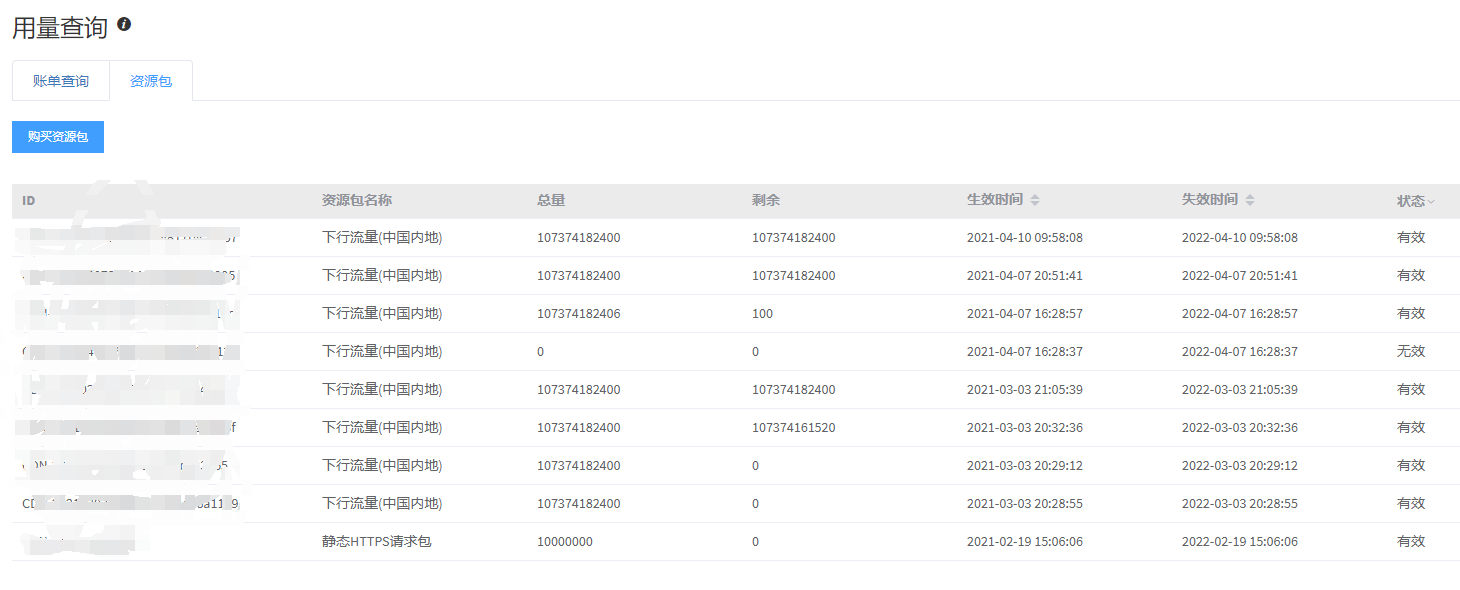This screenshot has width=1460, height=590.
Task: Click the info icon beside 用量查询 title
Action: pyautogui.click(x=124, y=24)
